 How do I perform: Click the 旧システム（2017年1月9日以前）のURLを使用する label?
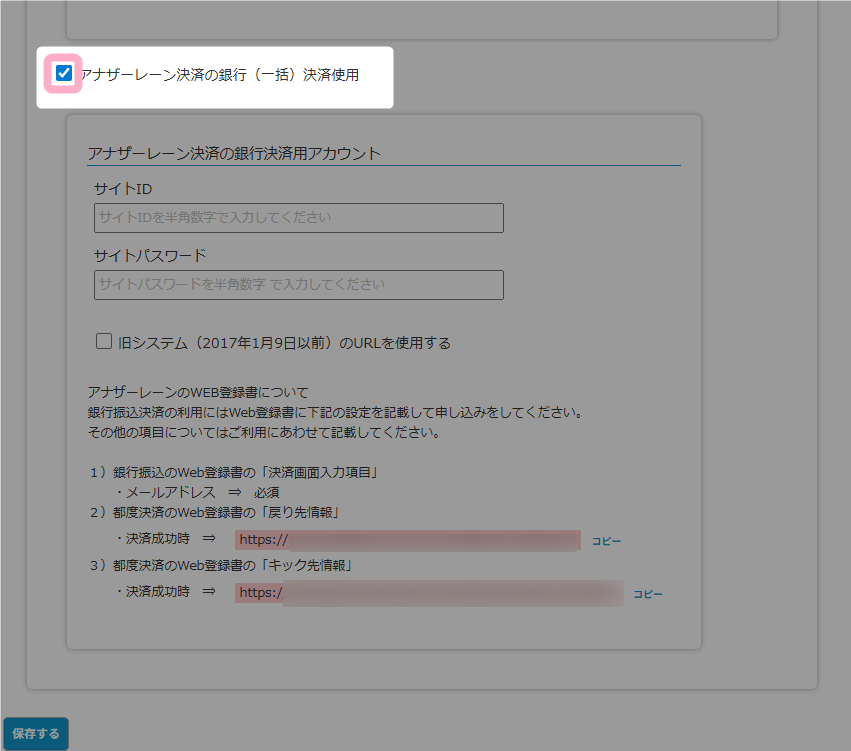click(284, 343)
